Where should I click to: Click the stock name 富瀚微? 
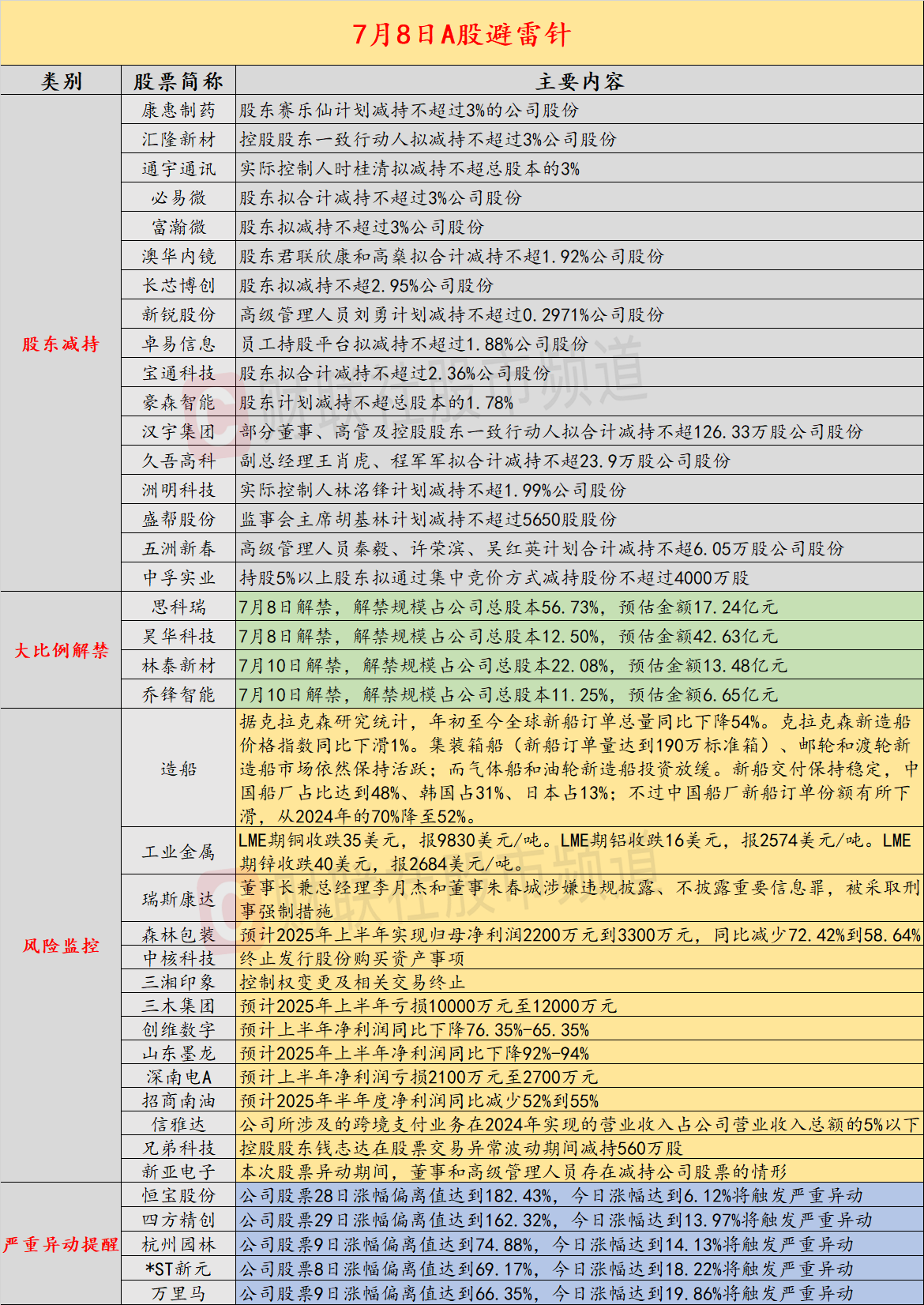(x=178, y=228)
